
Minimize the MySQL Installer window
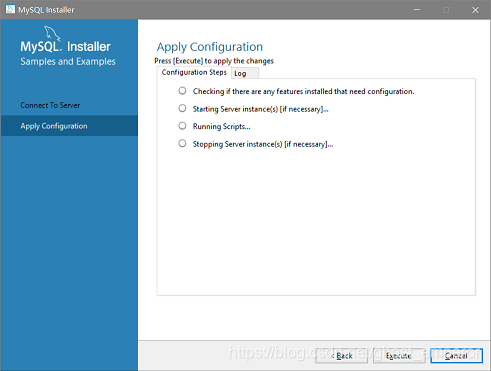[417, 10]
